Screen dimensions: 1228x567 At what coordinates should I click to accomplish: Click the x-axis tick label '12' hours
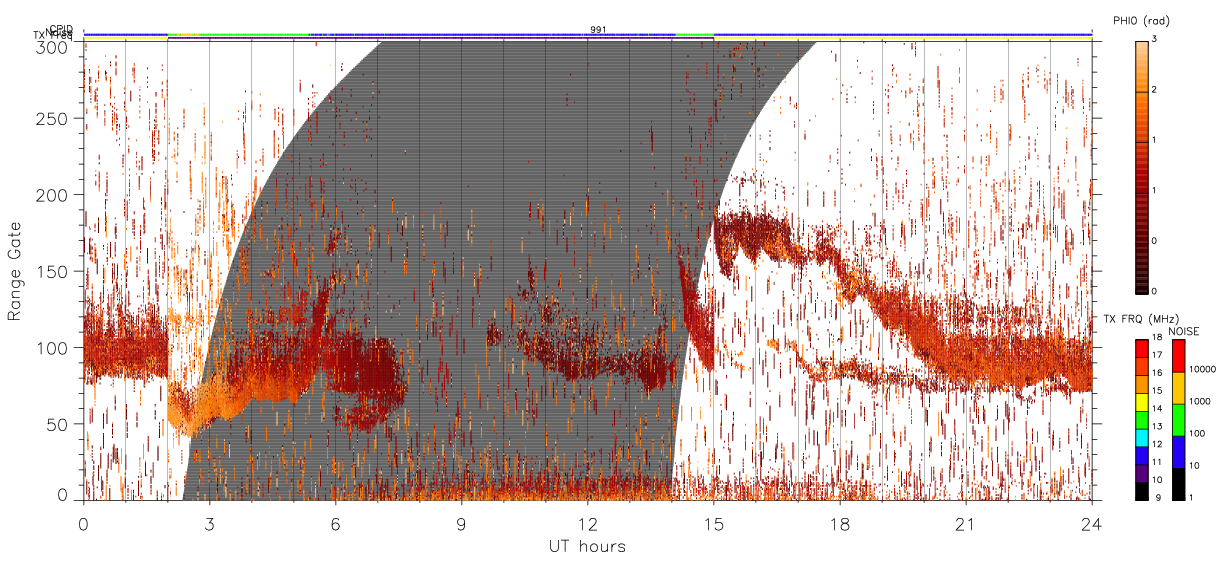588,523
